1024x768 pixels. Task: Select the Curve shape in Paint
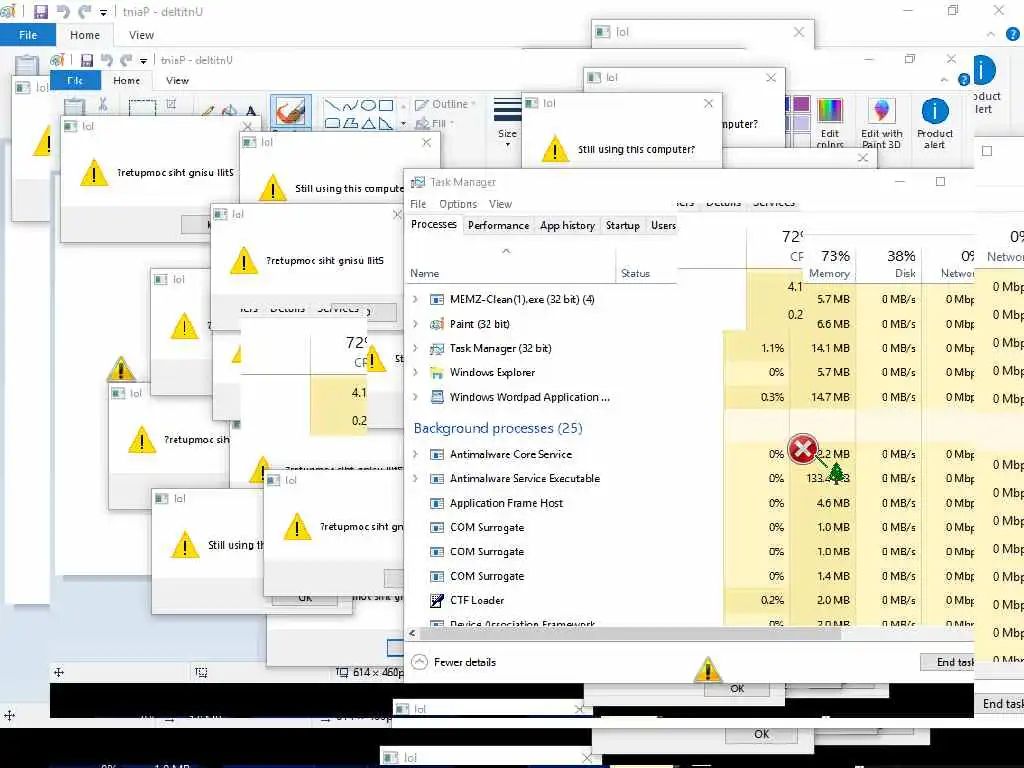pos(350,105)
